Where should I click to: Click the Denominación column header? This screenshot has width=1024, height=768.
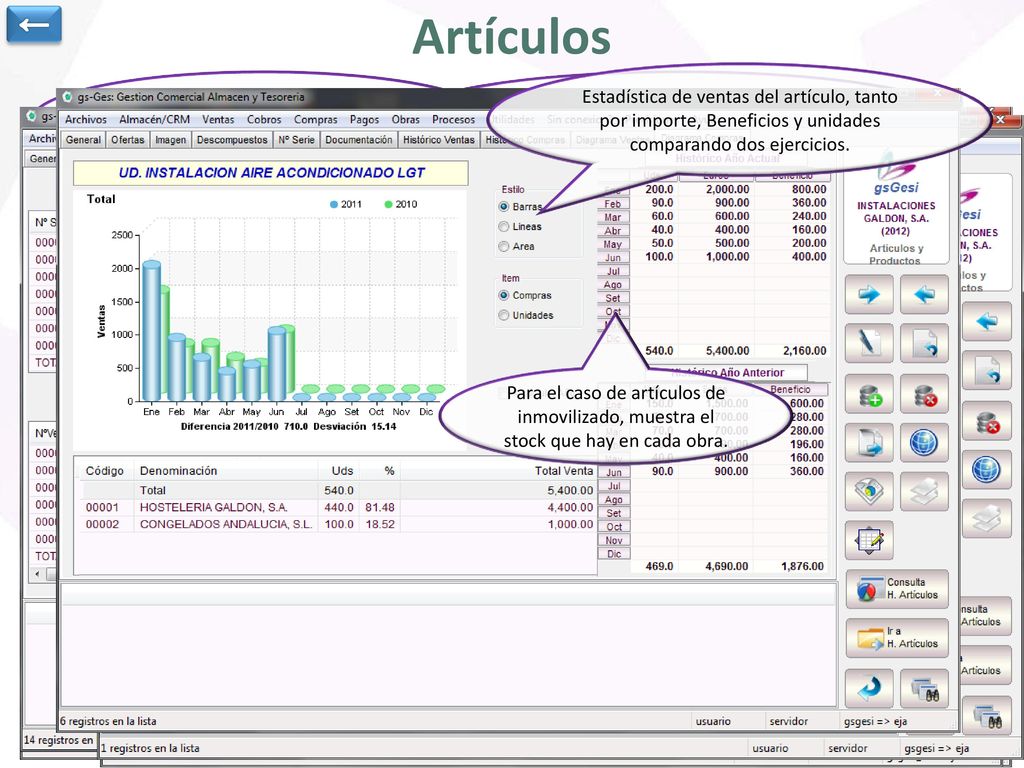[x=178, y=471]
